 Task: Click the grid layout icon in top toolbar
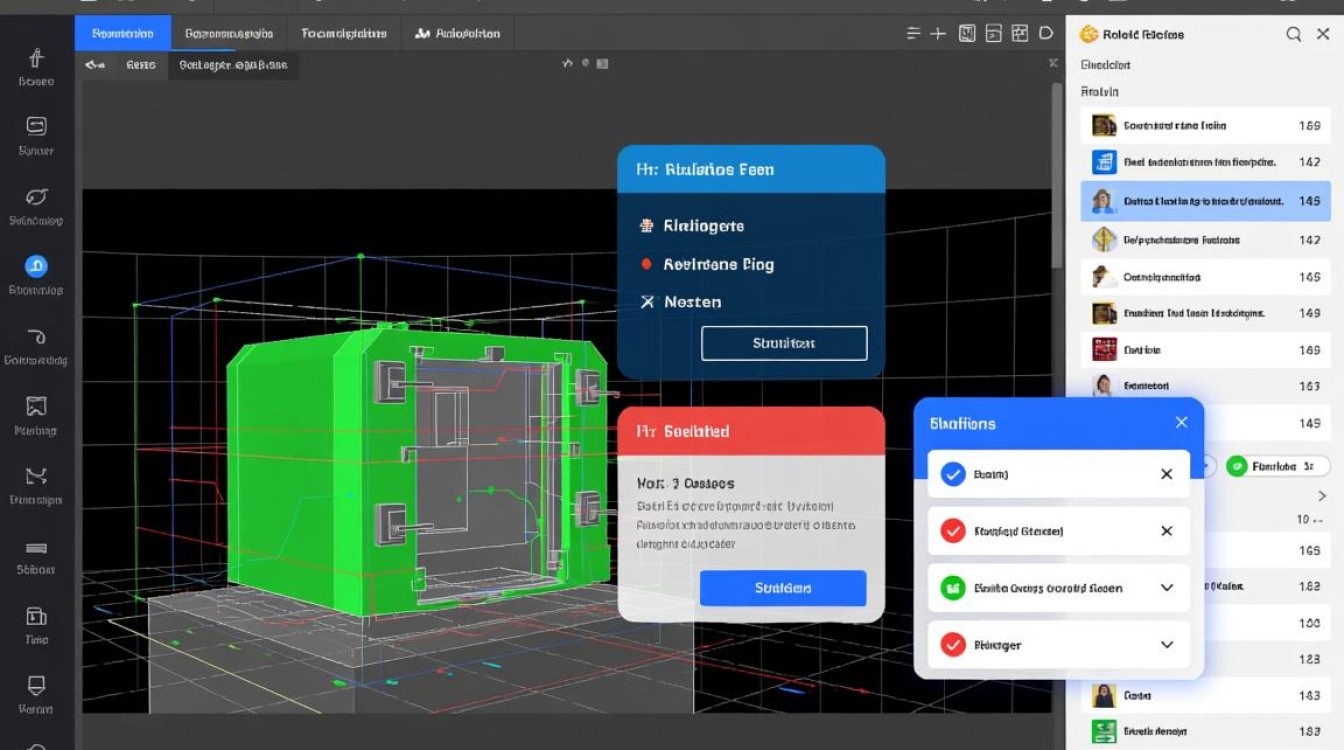(x=1019, y=33)
